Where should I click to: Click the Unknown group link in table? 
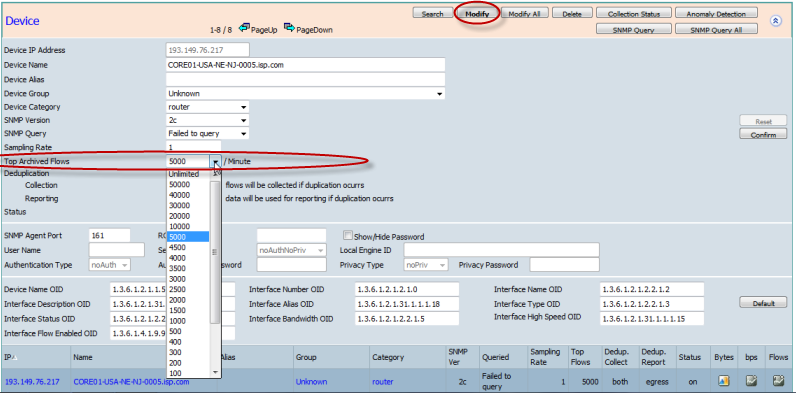click(x=311, y=381)
